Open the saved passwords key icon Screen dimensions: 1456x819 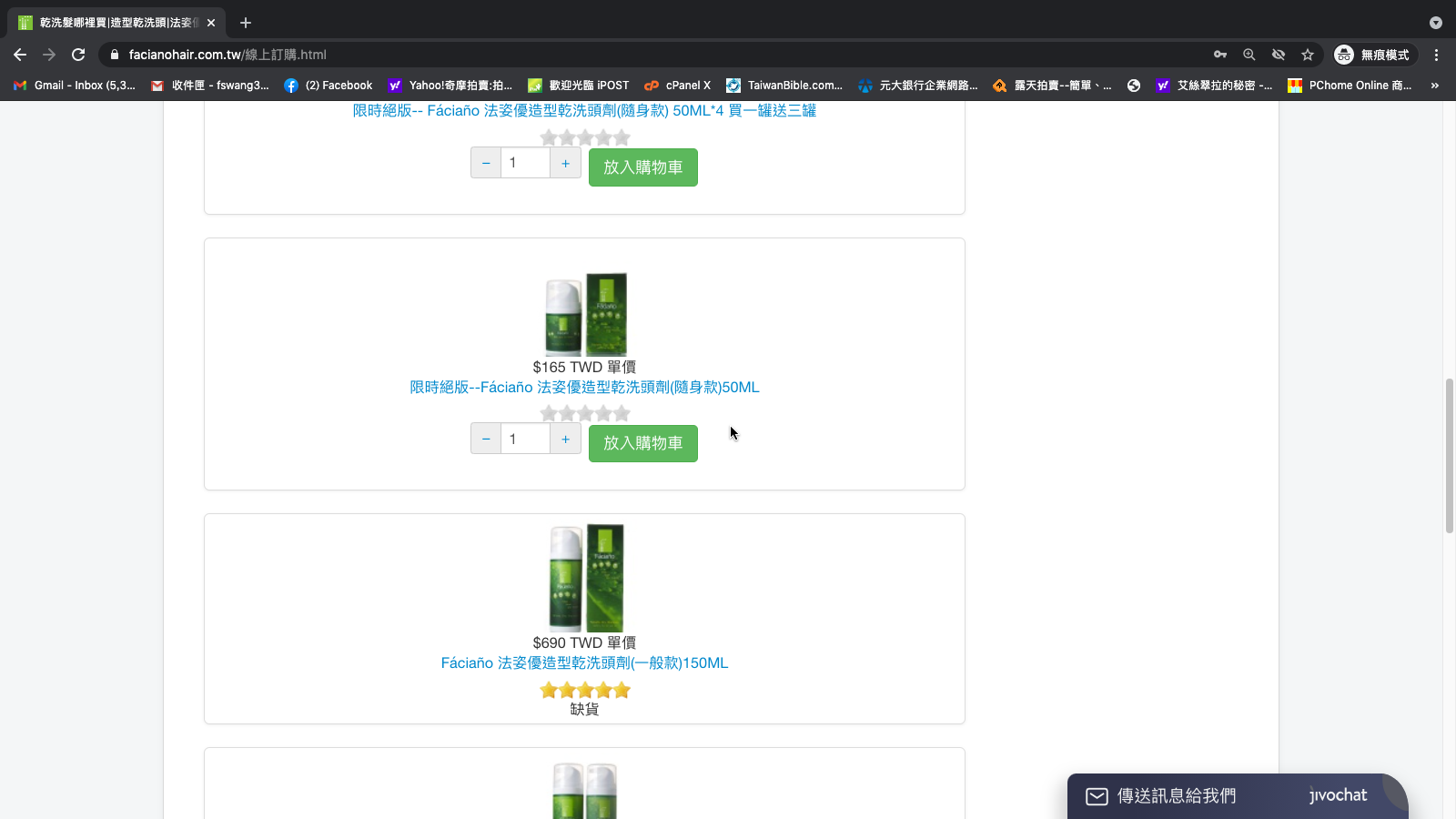click(1220, 55)
